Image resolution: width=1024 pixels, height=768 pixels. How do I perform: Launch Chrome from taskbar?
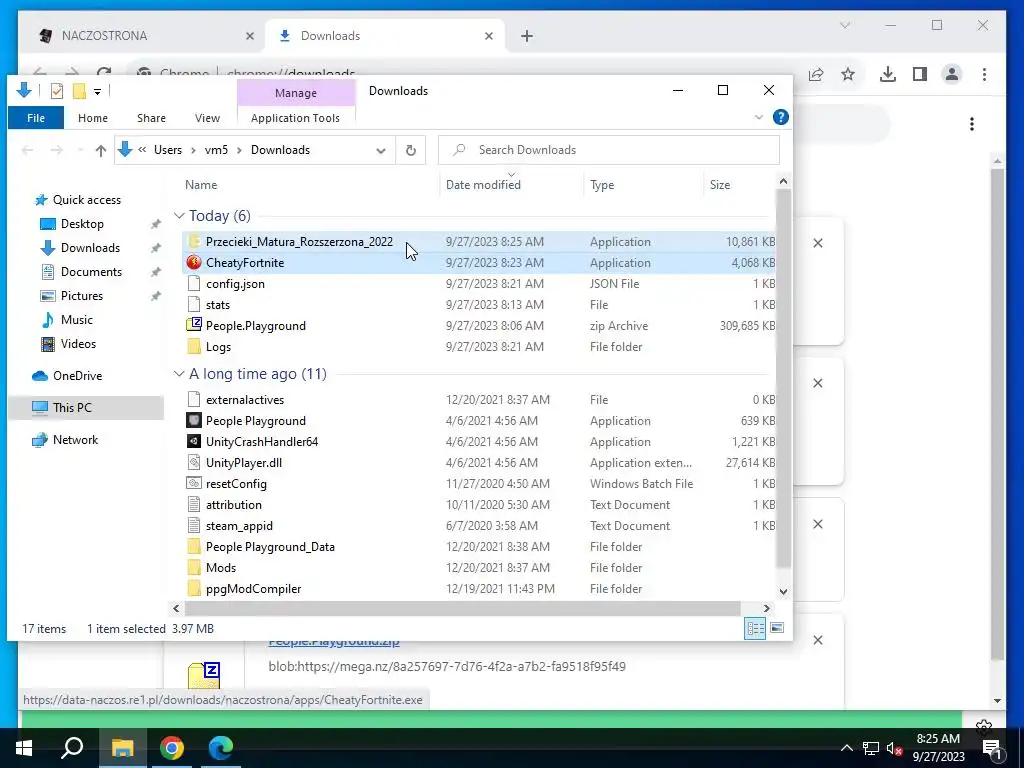pos(172,748)
